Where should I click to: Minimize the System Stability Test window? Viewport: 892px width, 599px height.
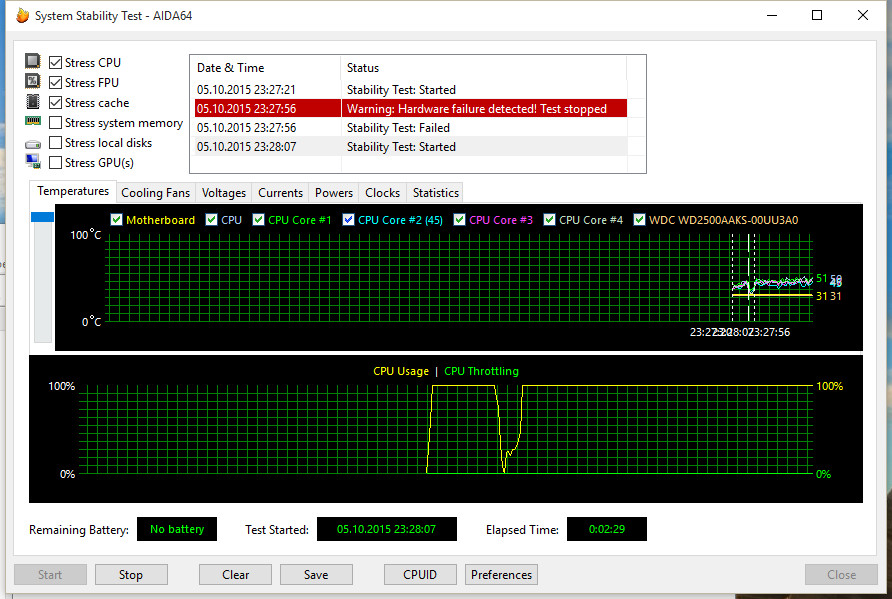pyautogui.click(x=772, y=15)
